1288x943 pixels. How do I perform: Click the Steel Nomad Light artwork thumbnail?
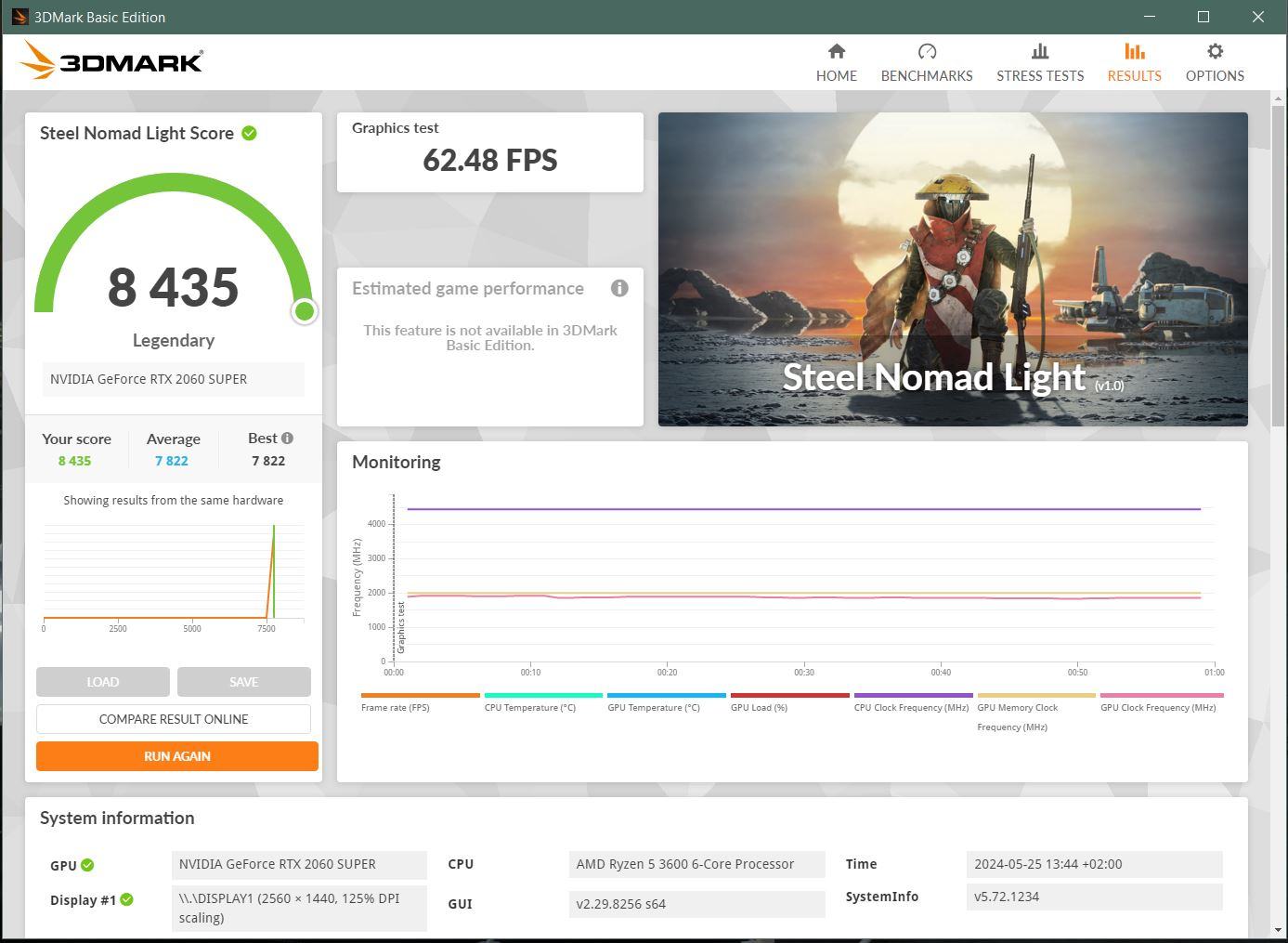click(x=953, y=269)
